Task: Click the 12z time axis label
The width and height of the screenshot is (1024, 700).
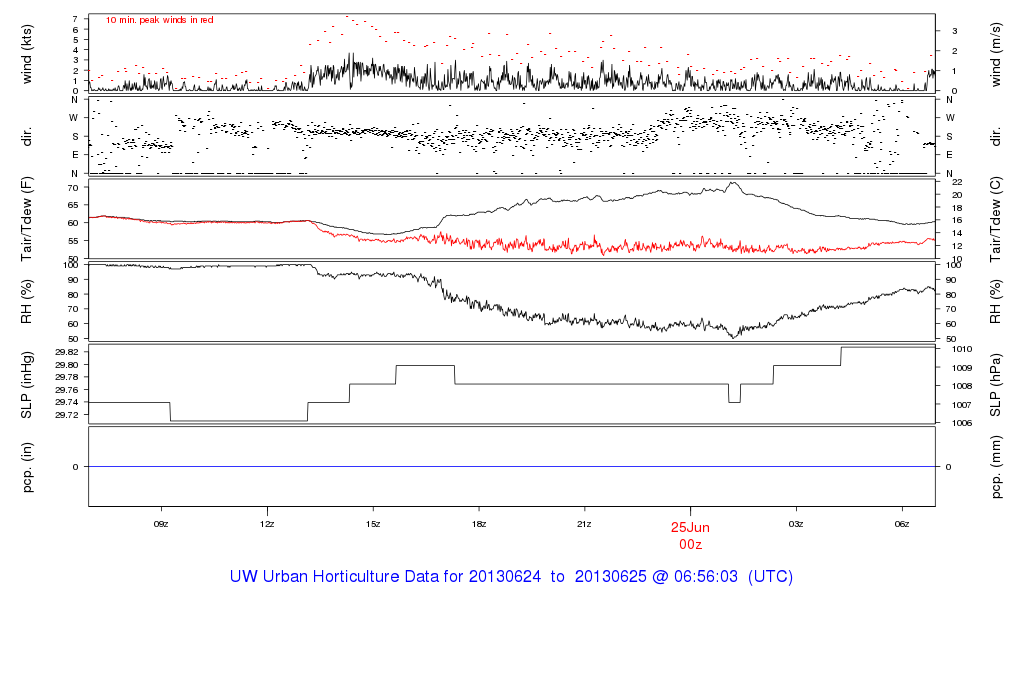Action: tap(267, 524)
